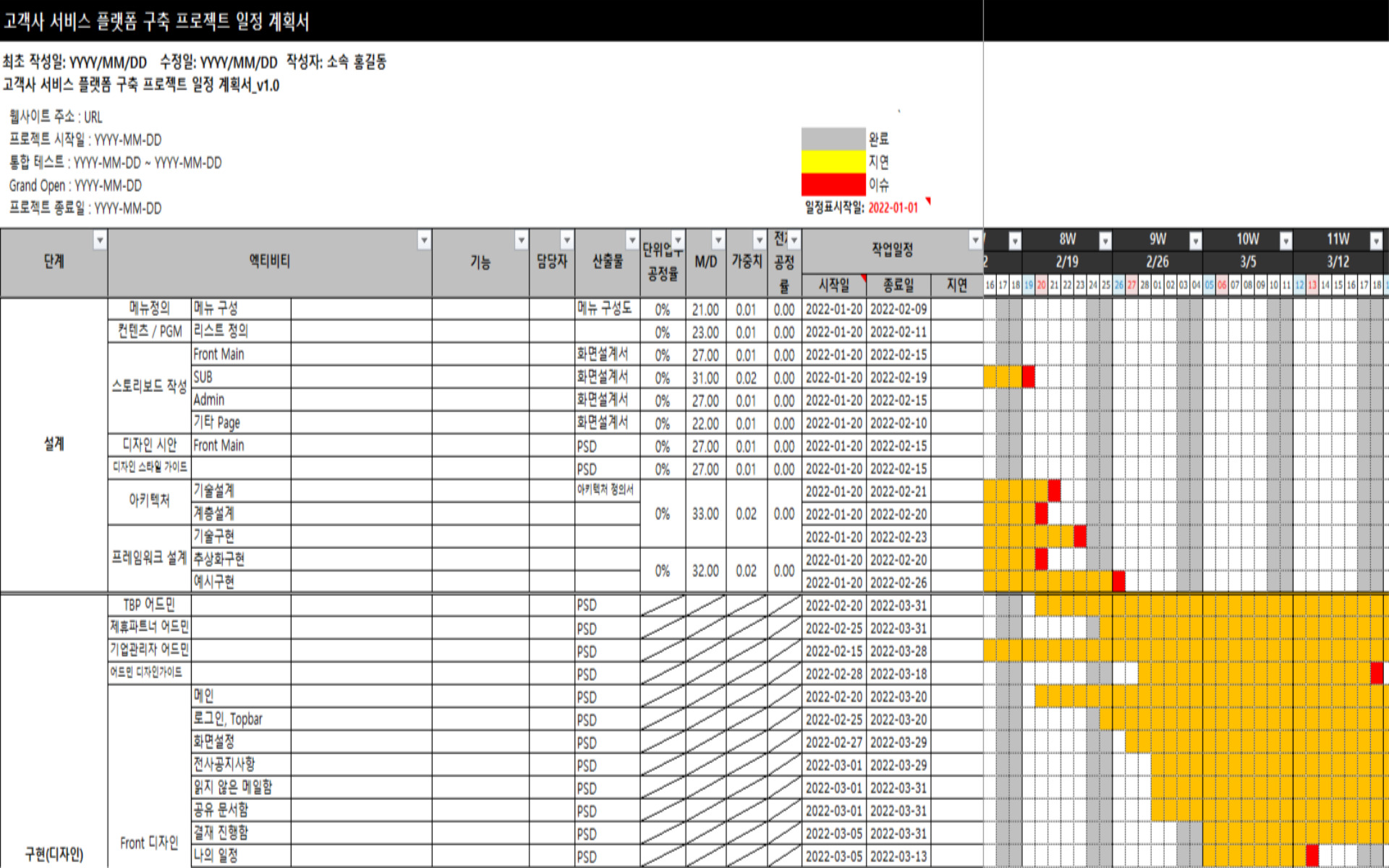The height and width of the screenshot is (868, 1389).
Task: Select the M/D value 31.00
Action: [x=705, y=378]
